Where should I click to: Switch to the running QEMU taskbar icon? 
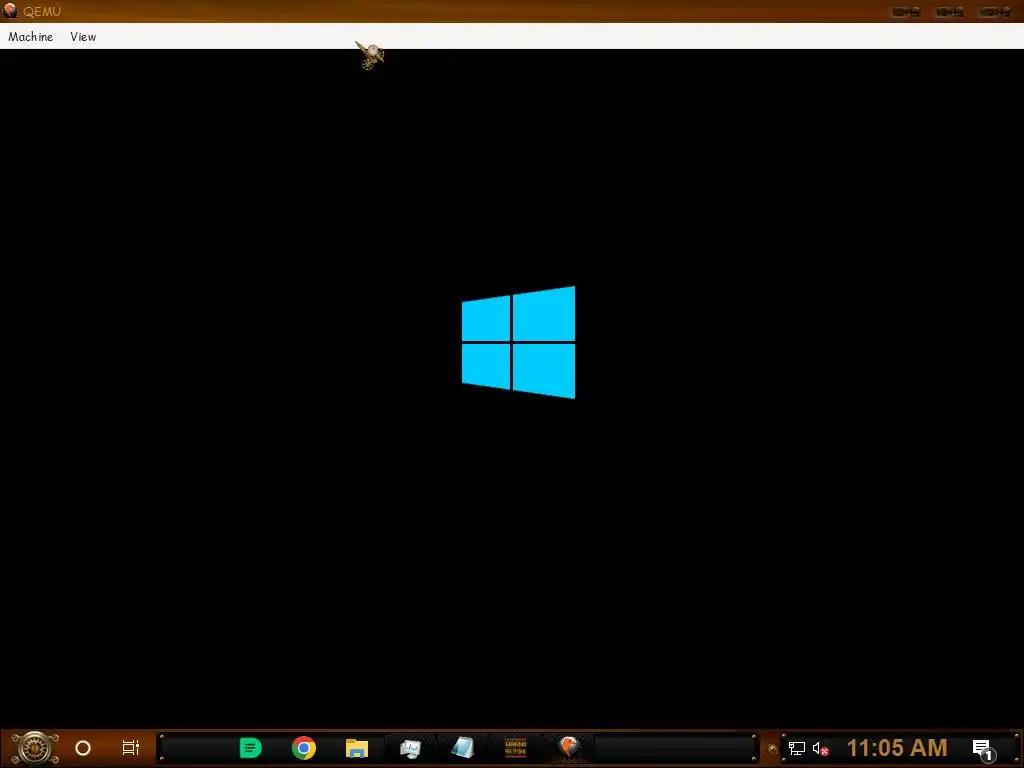tap(569, 748)
